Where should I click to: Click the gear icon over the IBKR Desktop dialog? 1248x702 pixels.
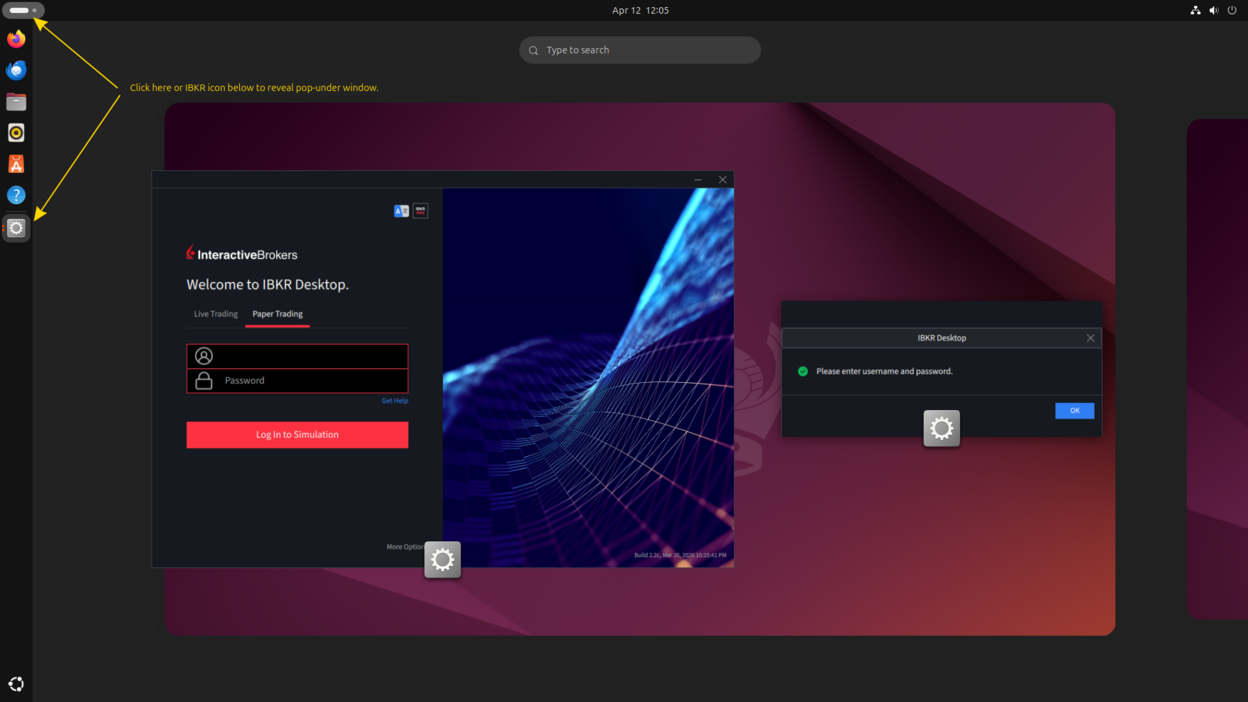pos(941,428)
